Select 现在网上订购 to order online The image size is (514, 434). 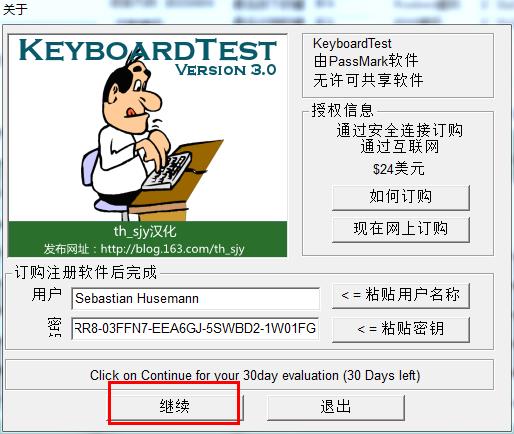pos(401,229)
